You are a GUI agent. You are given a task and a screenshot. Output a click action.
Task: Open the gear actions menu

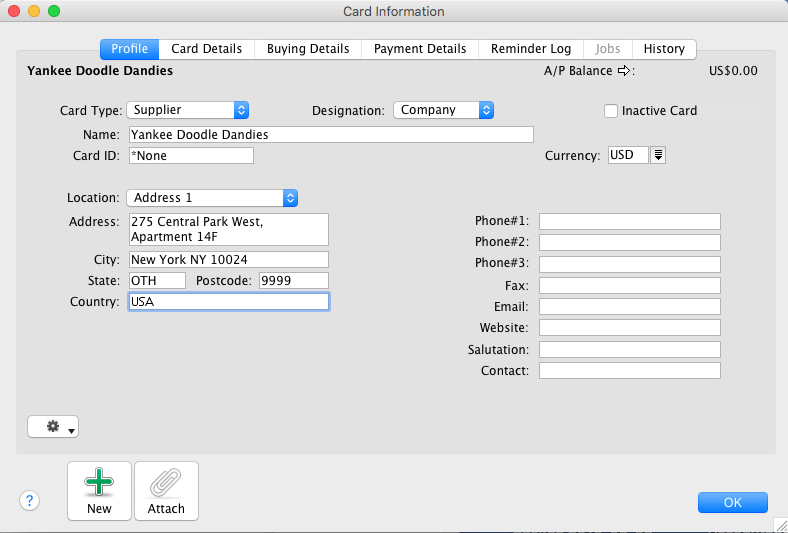53,427
